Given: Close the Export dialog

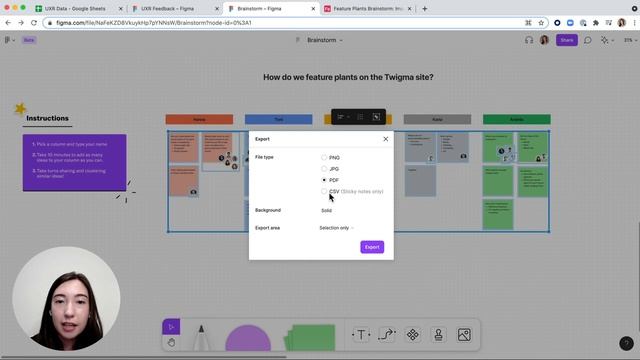Looking at the screenshot, I should pyautogui.click(x=386, y=139).
